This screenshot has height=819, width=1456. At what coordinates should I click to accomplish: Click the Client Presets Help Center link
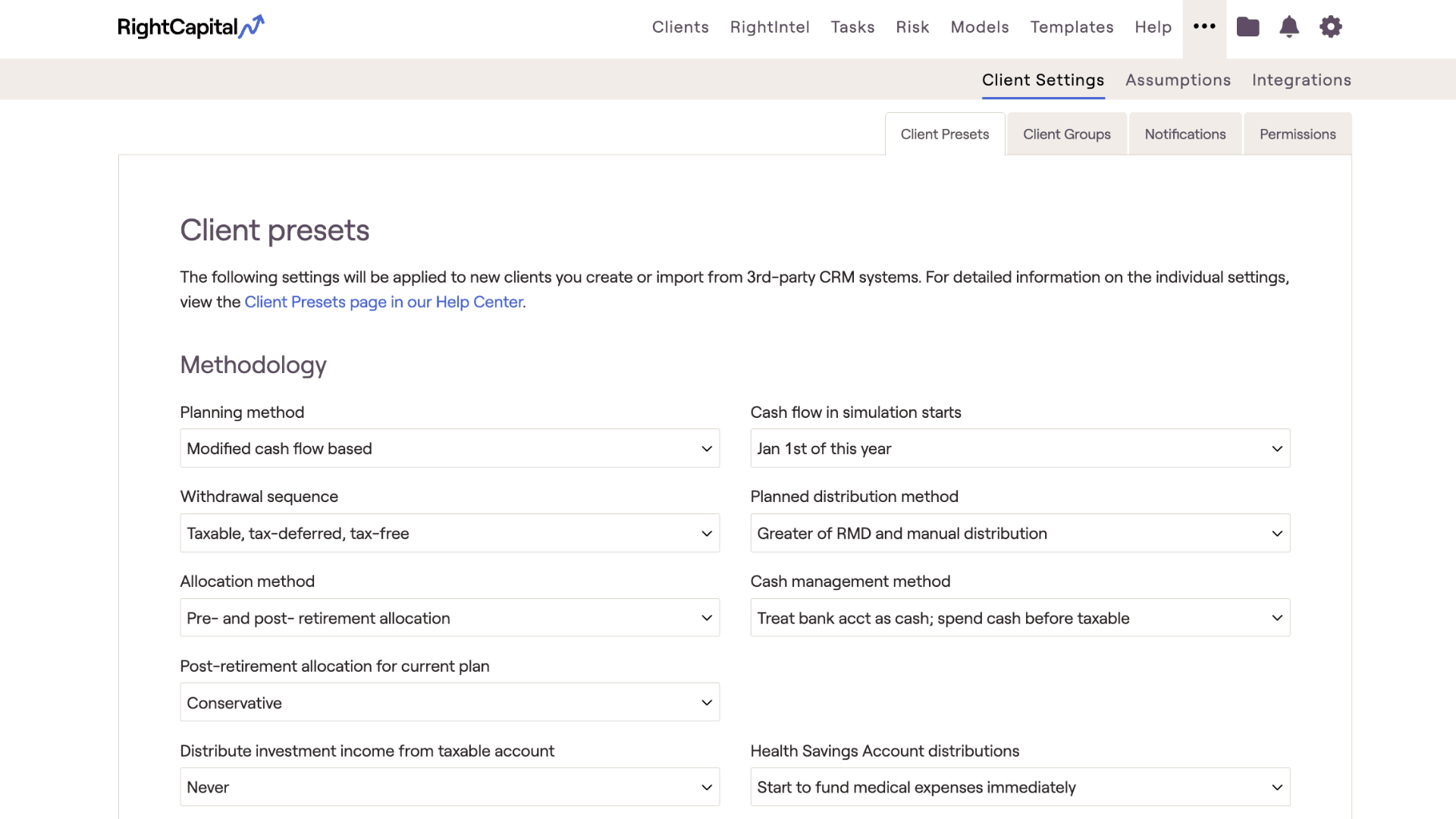[383, 301]
